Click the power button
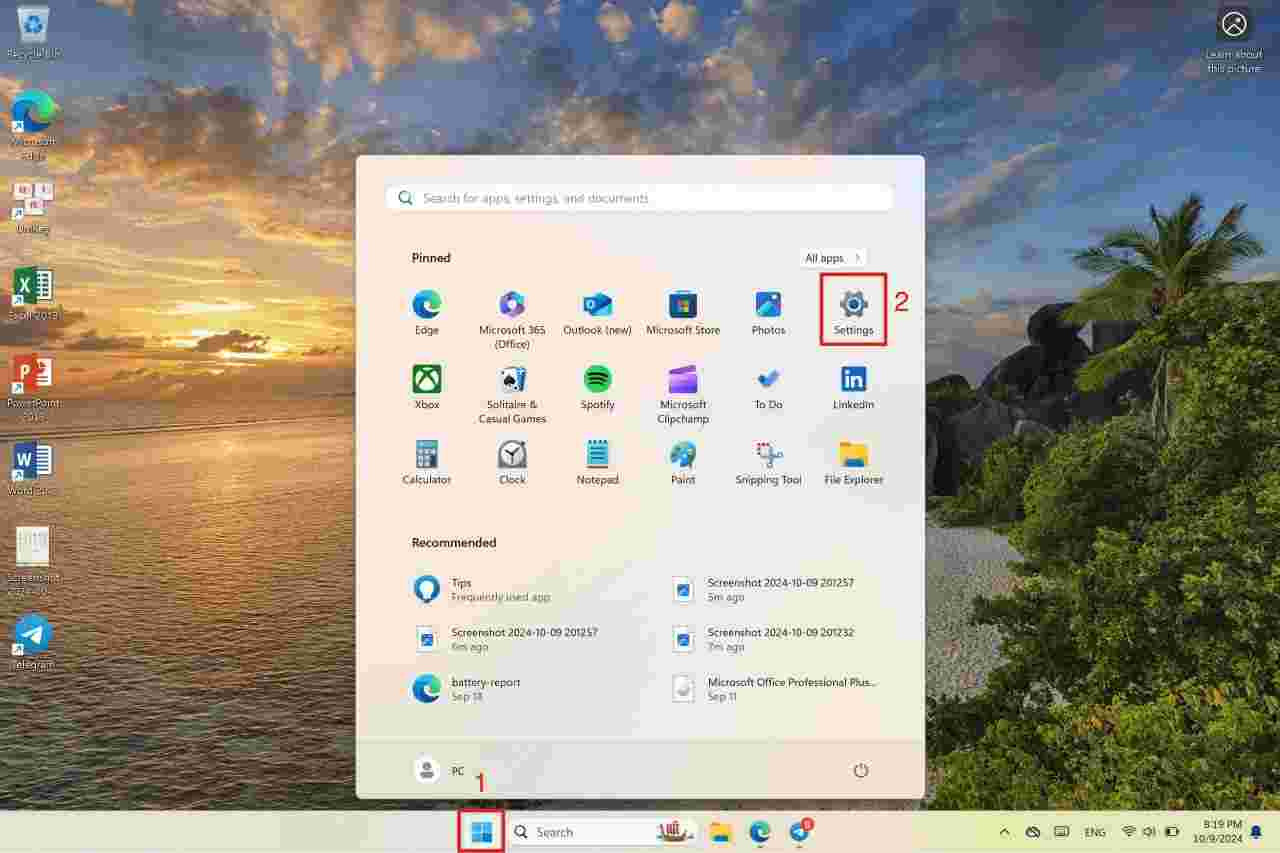The height and width of the screenshot is (853, 1280). [x=861, y=771]
